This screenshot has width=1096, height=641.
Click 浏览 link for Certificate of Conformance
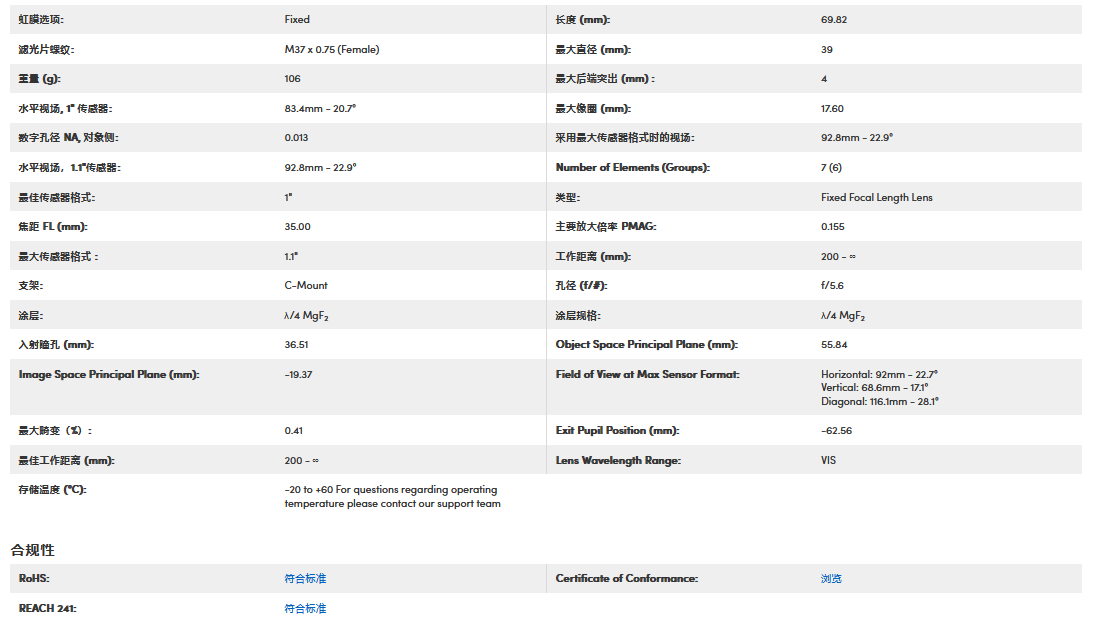tap(831, 579)
